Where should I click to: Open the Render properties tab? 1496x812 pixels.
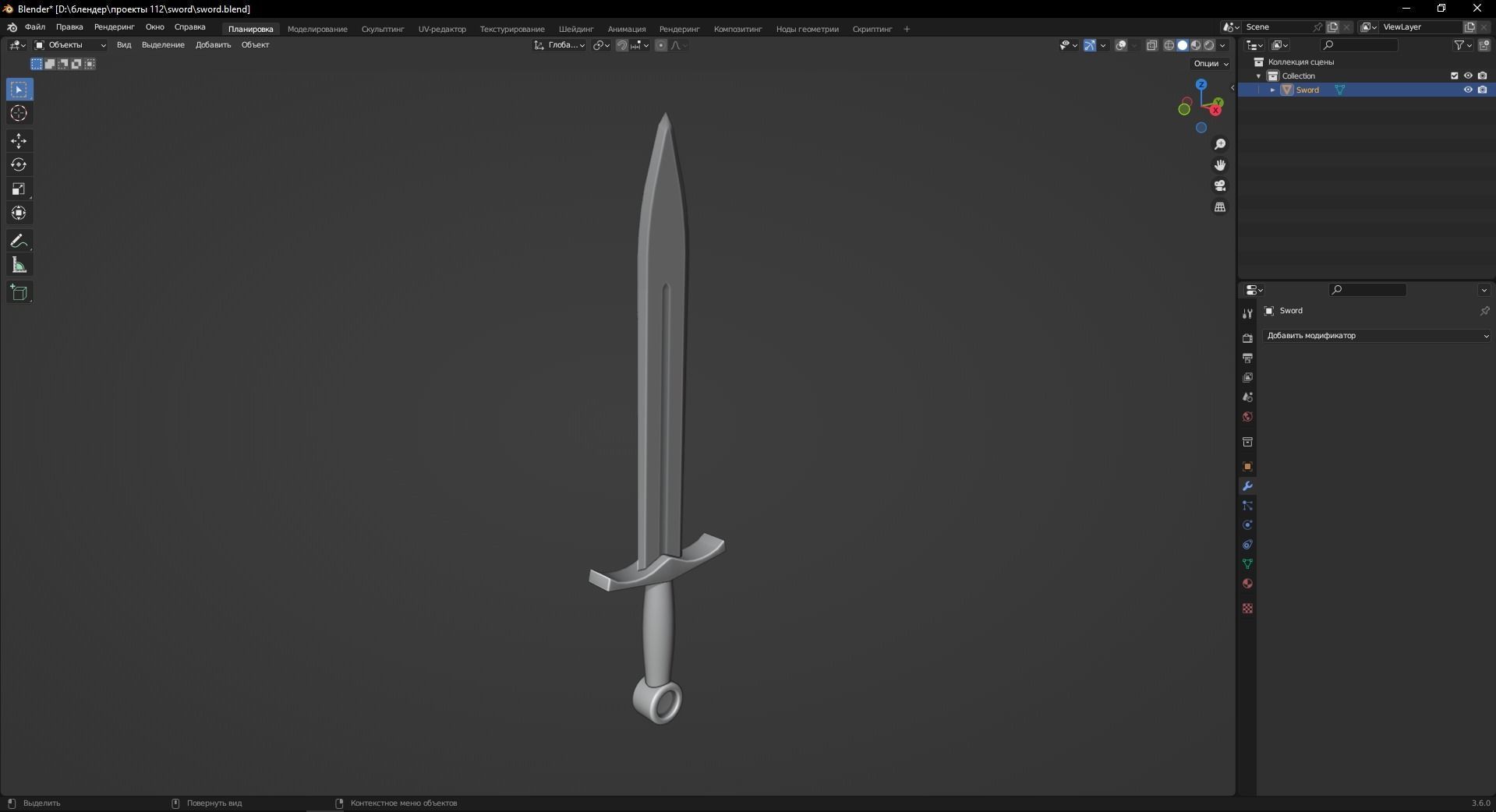[x=1247, y=338]
